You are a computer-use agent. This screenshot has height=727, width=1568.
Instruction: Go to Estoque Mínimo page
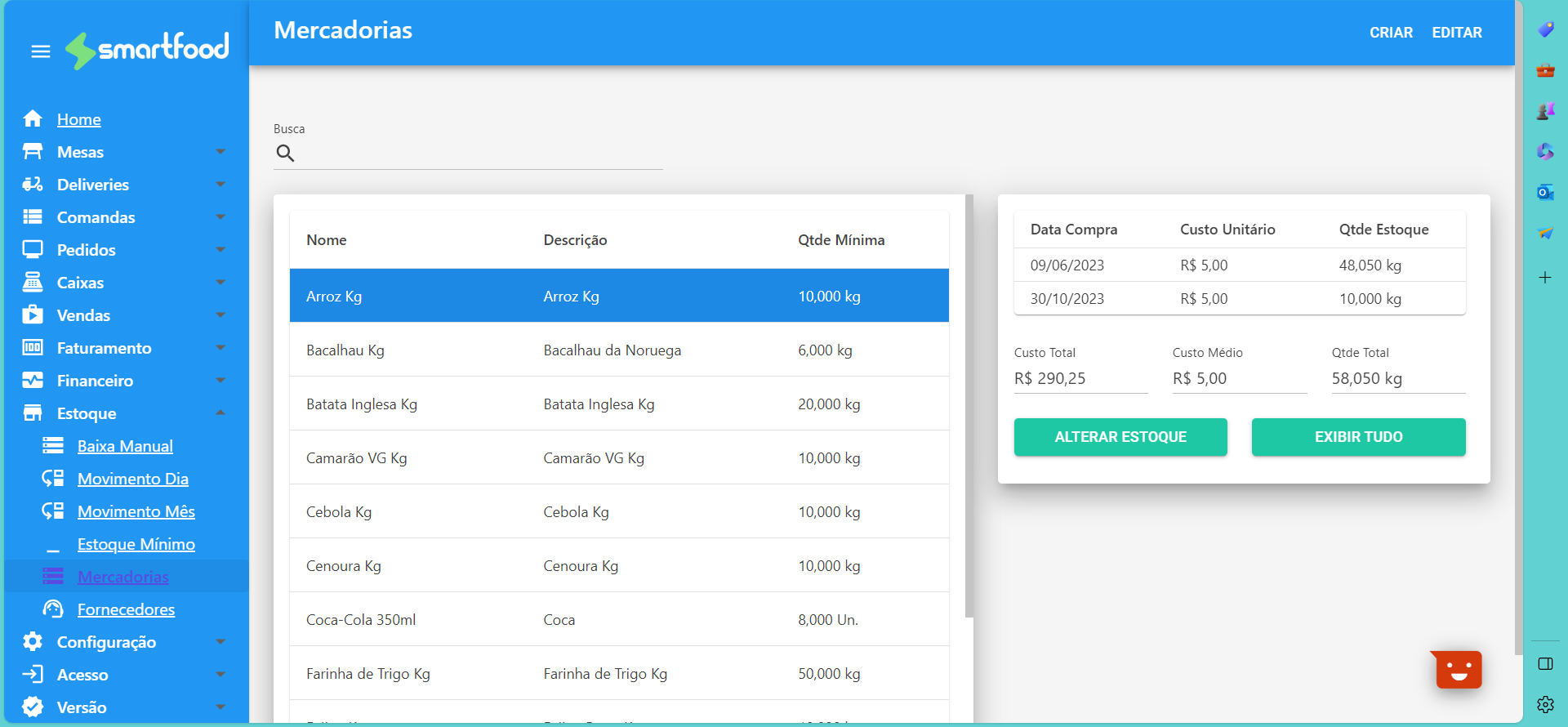pos(136,544)
